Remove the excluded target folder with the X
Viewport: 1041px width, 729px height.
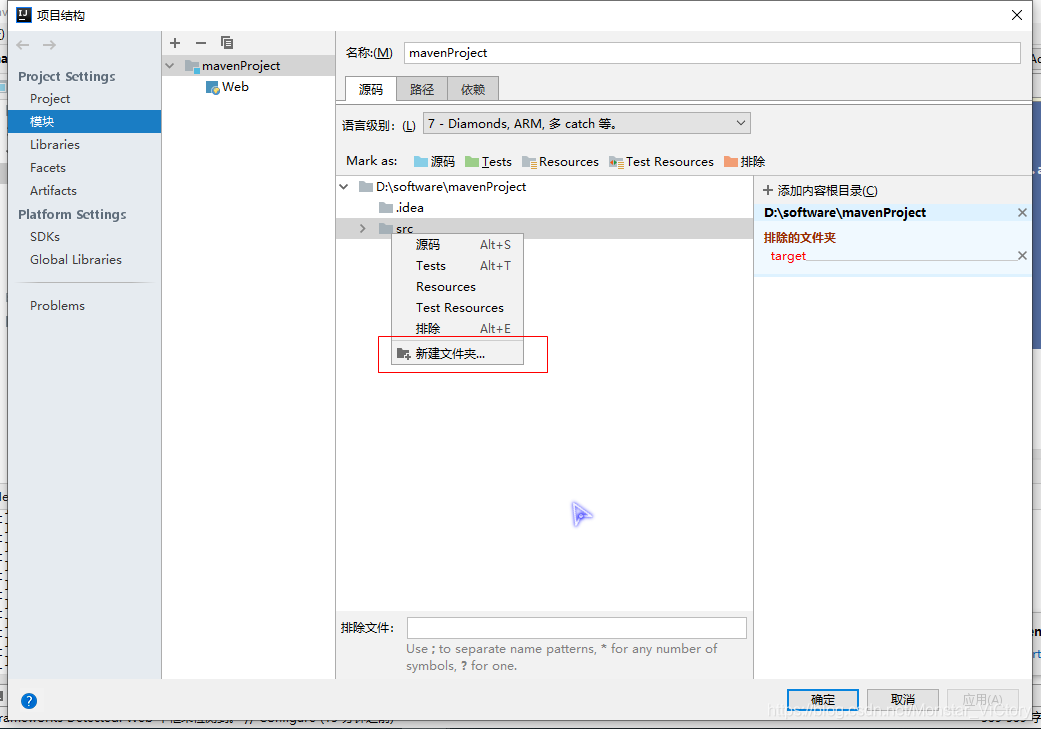1022,256
